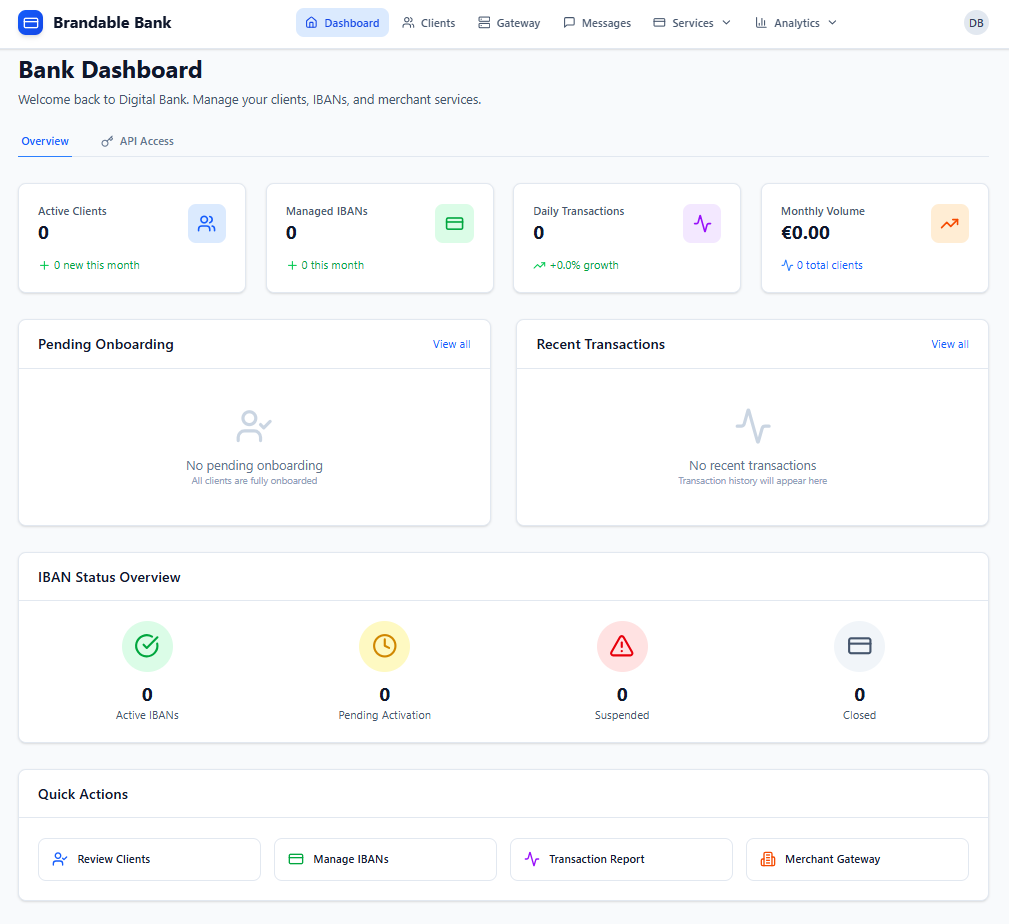Switch to the API Access tab
The image size is (1009, 924).
point(138,141)
